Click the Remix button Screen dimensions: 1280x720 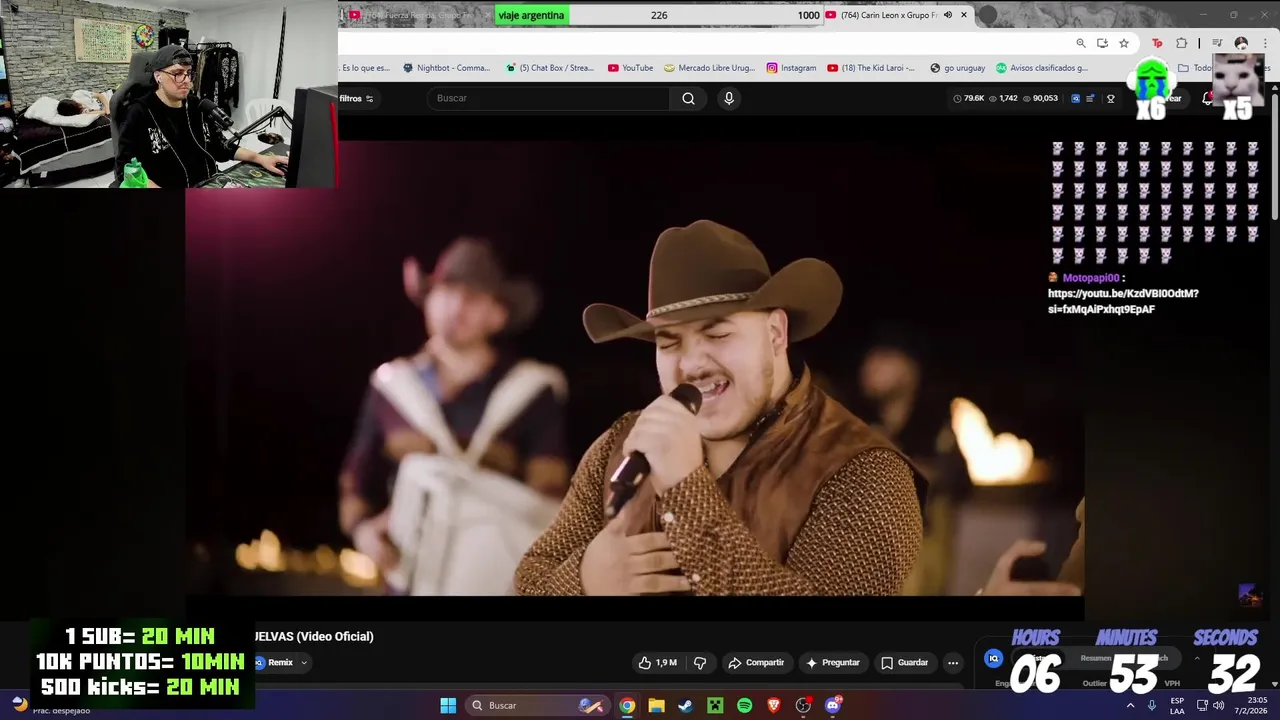[274, 662]
